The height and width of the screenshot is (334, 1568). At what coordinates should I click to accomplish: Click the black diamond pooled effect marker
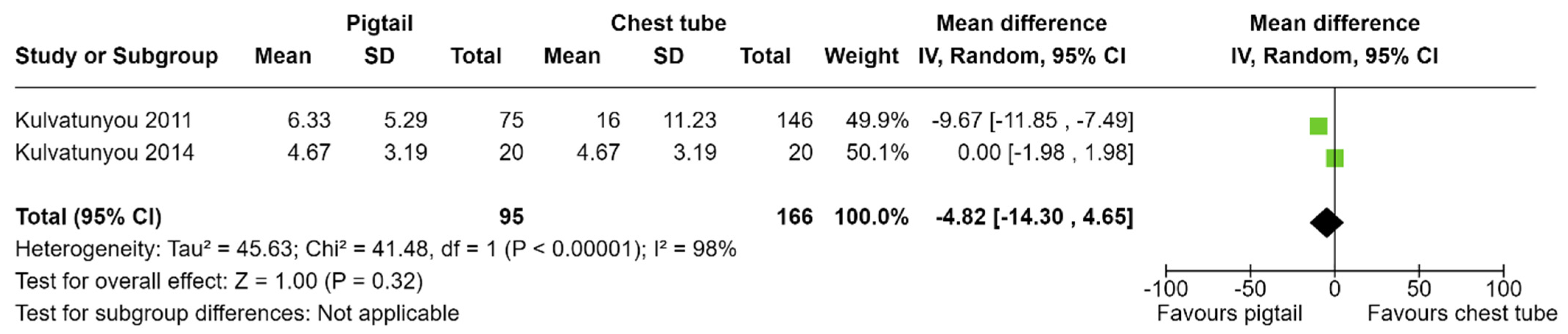(1327, 222)
